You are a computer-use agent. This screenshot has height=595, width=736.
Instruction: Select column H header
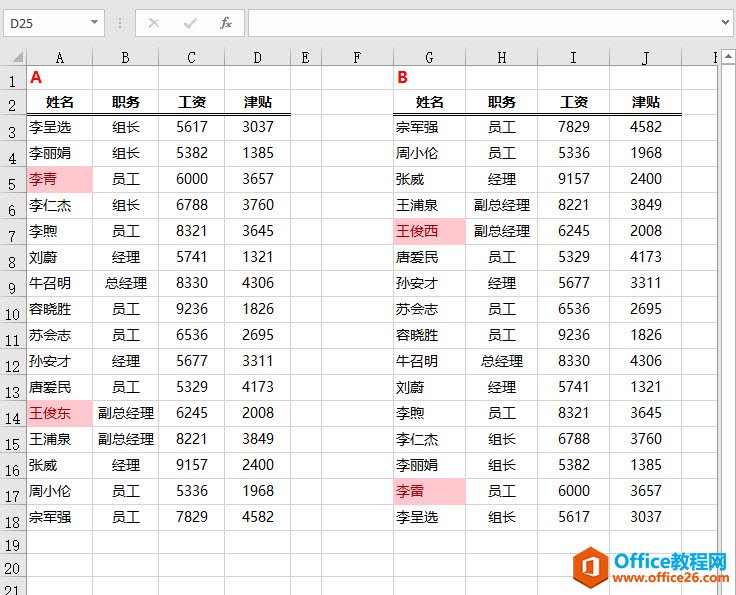tap(501, 58)
